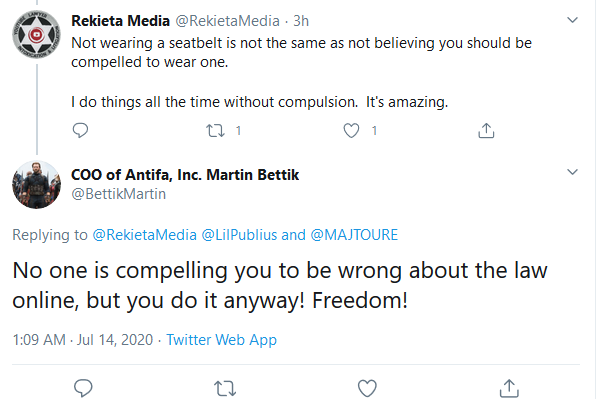This screenshot has height=399, width=600.
Task: Open the 3h timestamp on Rekieta tweet
Action: point(301,21)
